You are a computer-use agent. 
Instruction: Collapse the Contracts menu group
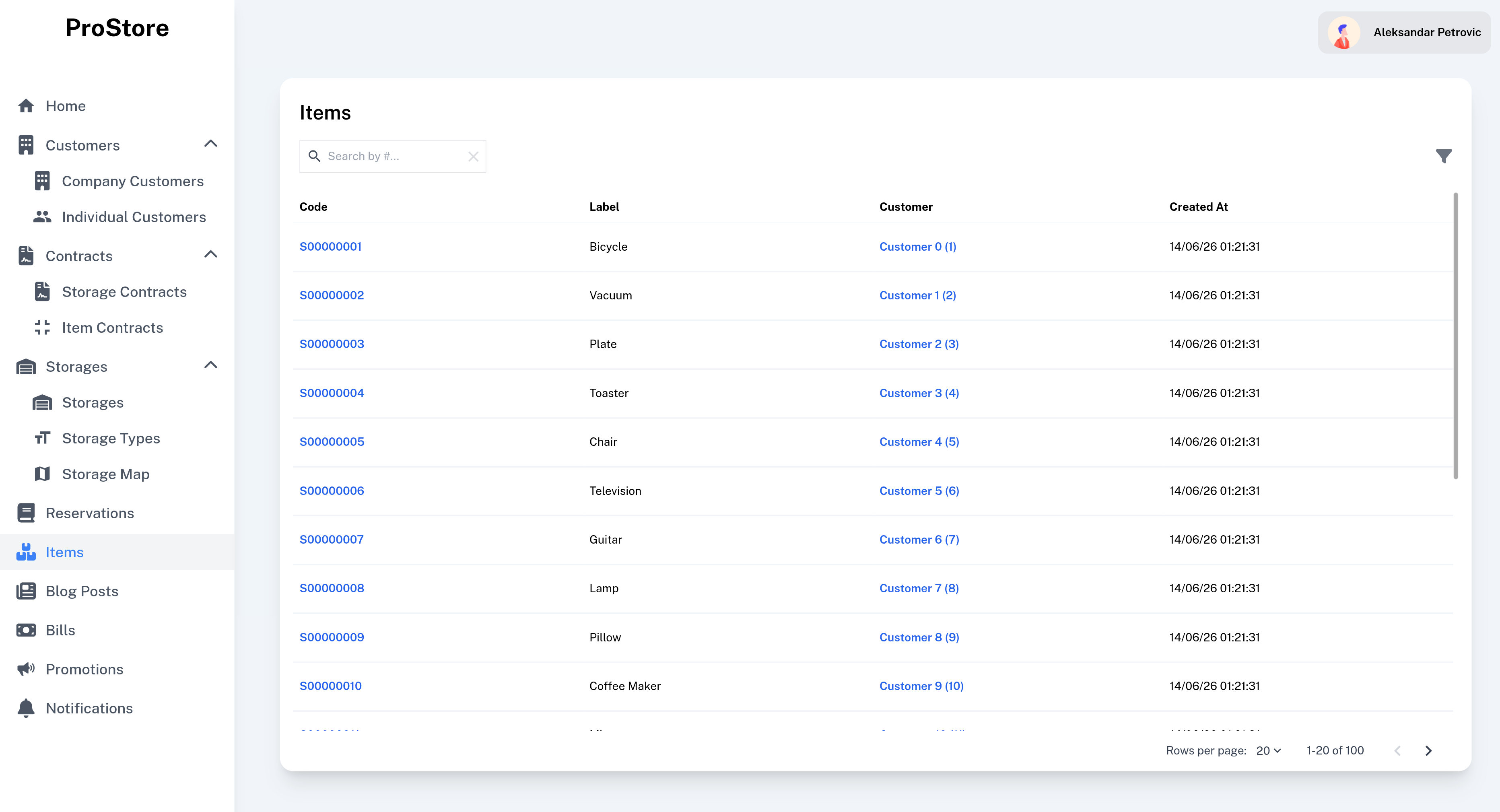211,255
